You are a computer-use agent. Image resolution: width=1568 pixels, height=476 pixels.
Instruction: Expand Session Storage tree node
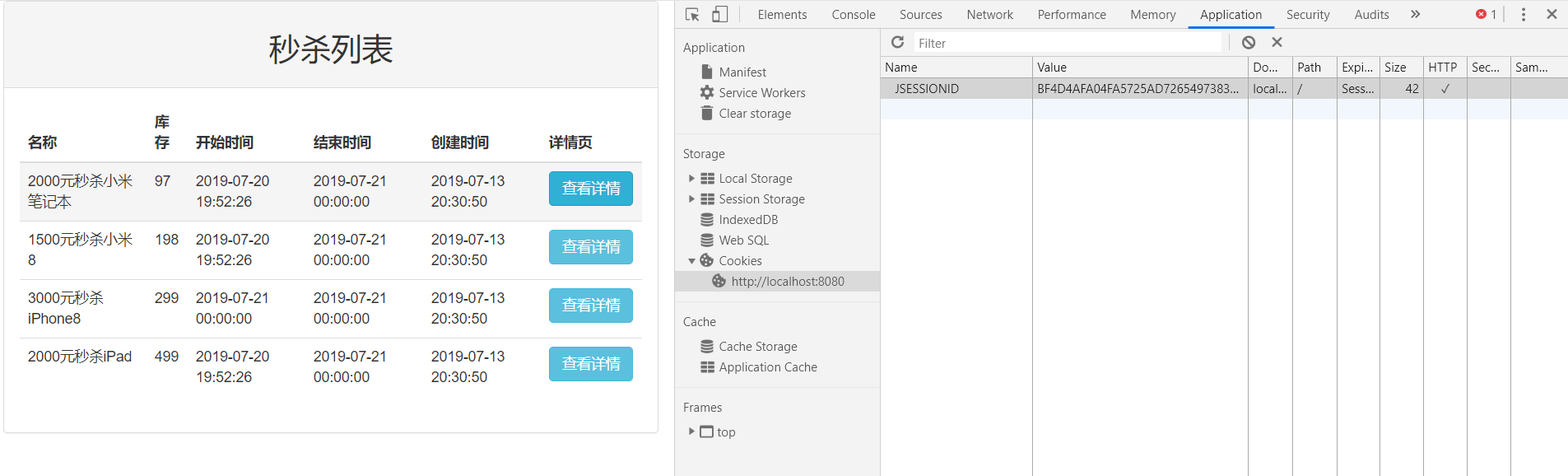click(x=691, y=199)
